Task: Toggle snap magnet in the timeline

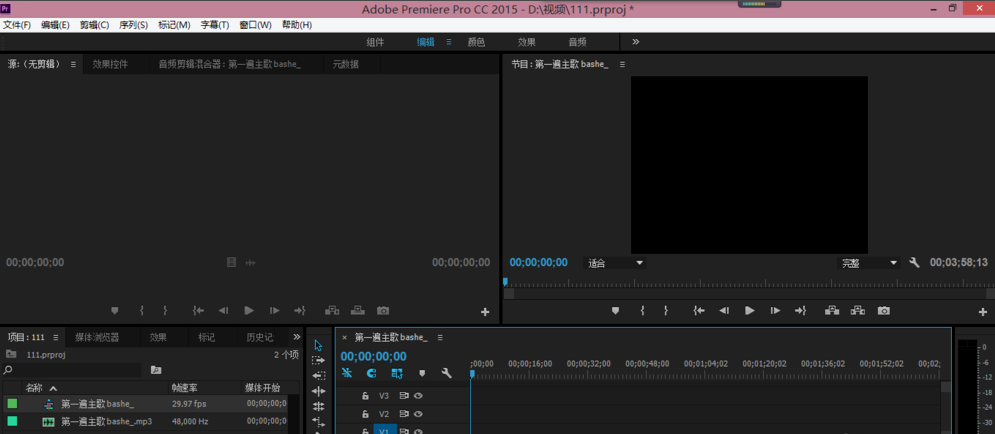Action: point(371,373)
